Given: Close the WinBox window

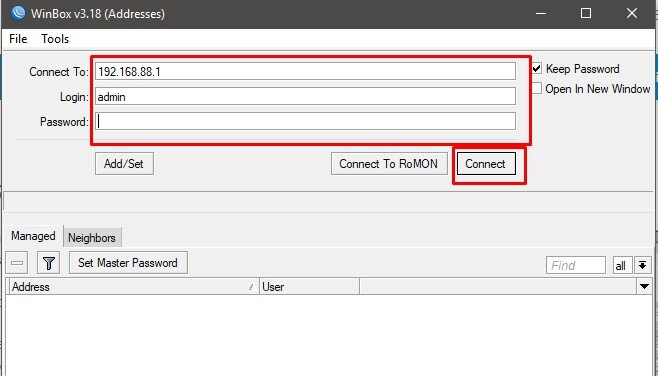Looking at the screenshot, I should [632, 13].
